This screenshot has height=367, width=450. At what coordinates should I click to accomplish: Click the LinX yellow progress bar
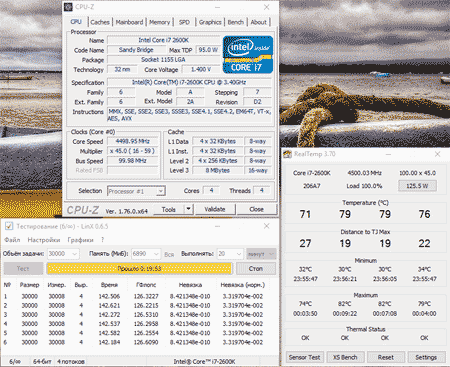(x=139, y=269)
